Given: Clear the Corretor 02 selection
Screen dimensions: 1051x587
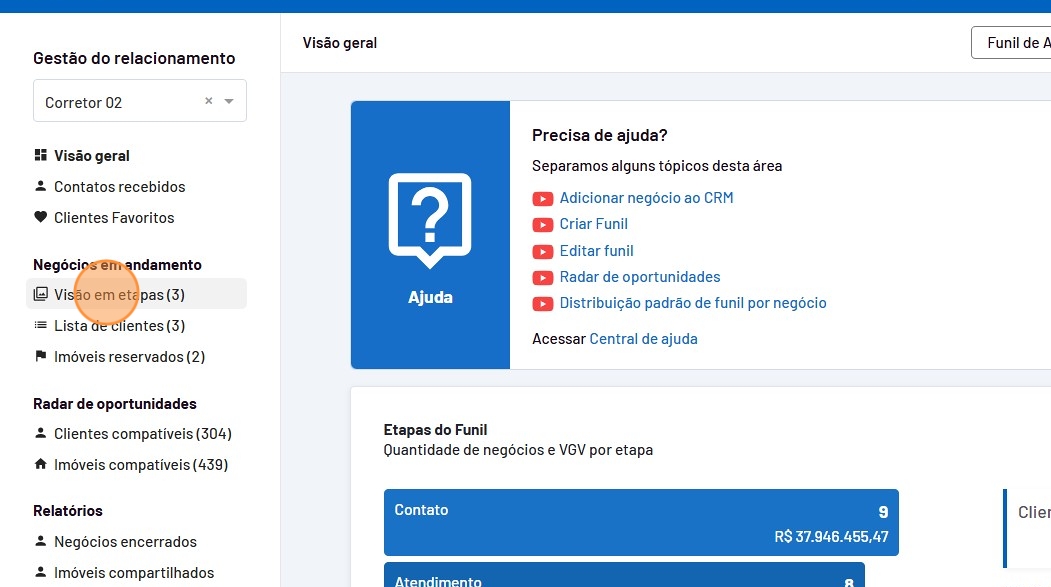Looking at the screenshot, I should coord(209,101).
